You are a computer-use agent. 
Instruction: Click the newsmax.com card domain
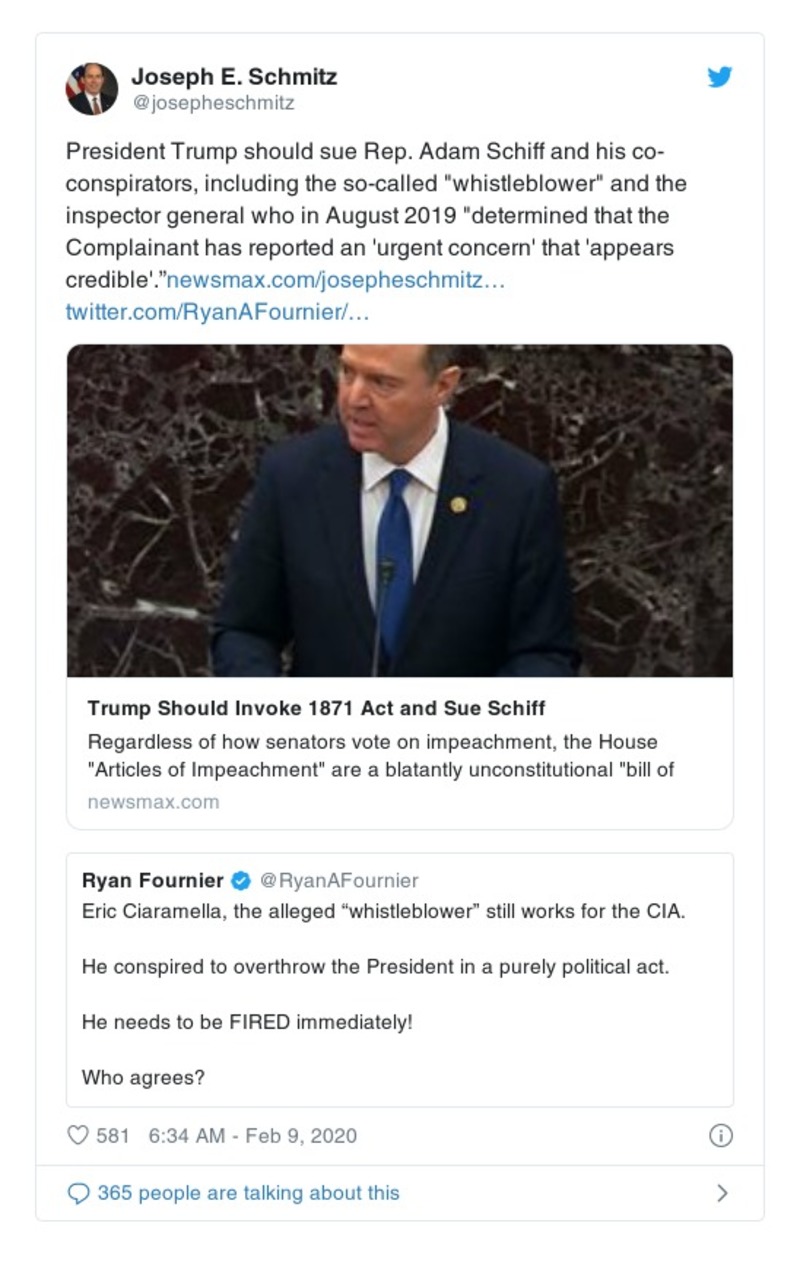click(153, 802)
